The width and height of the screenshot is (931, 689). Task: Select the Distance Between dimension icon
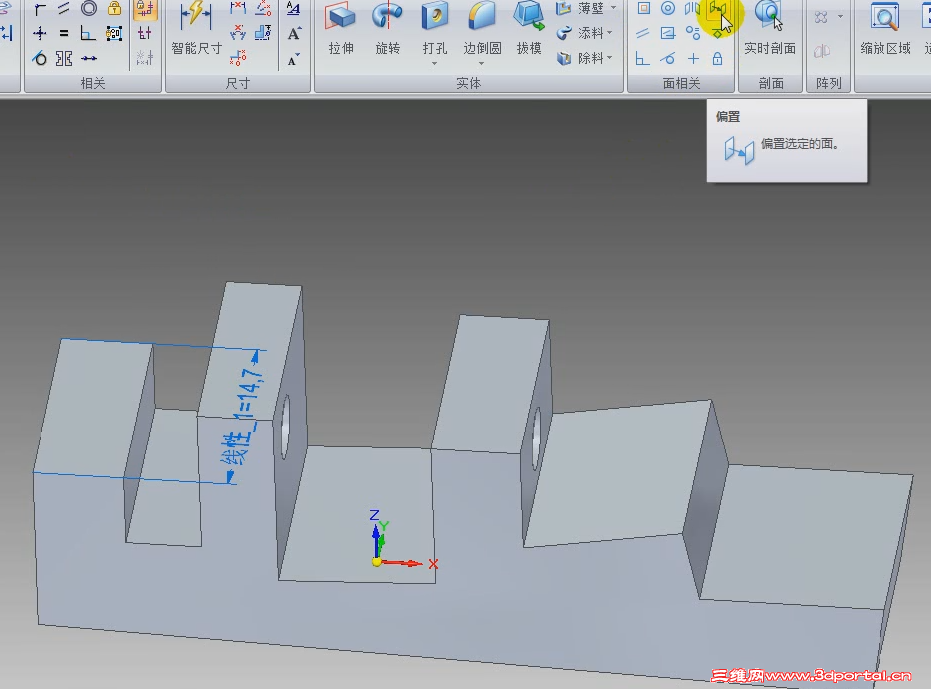click(238, 8)
